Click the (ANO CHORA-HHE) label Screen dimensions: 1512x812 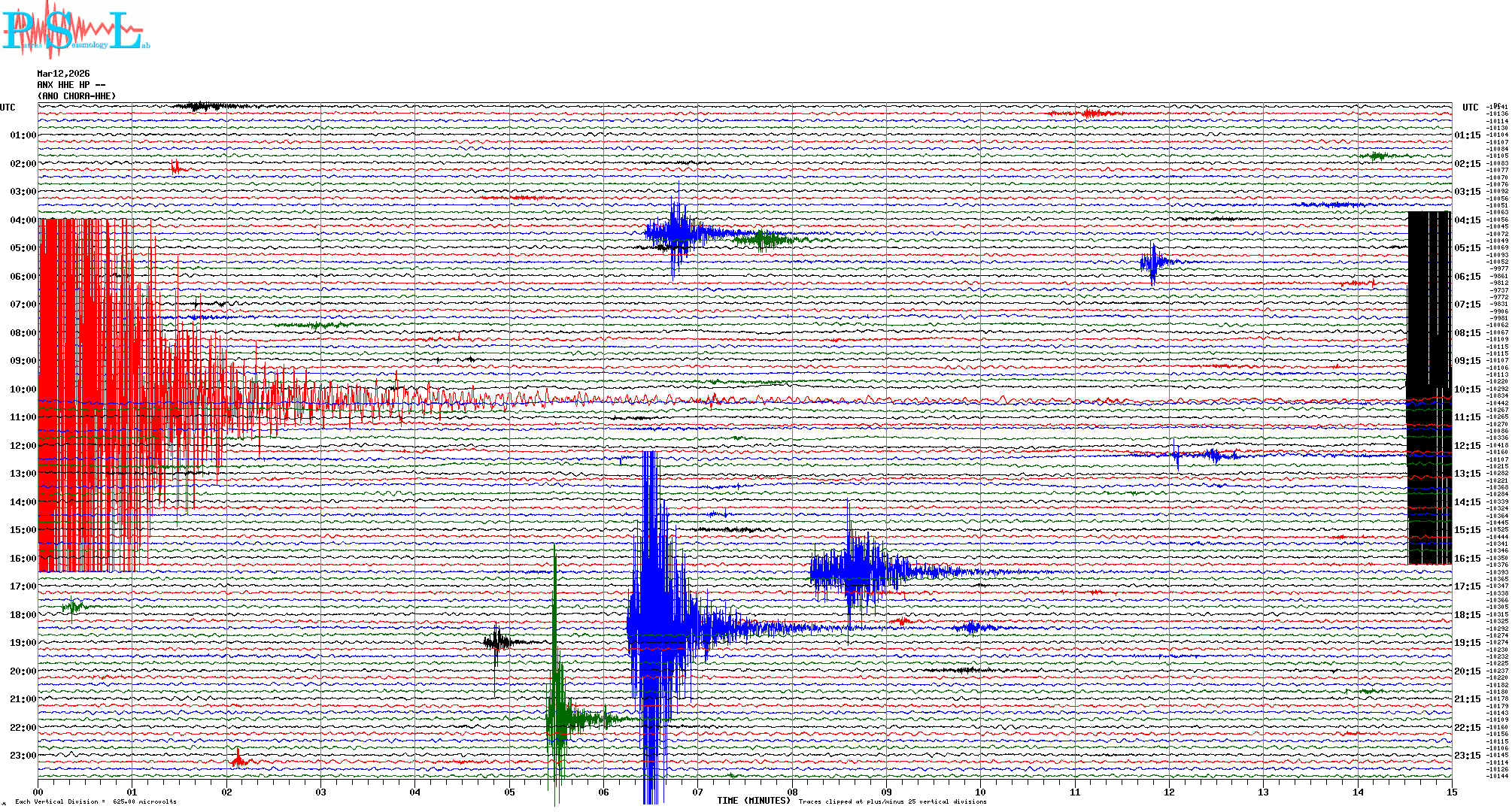[77, 96]
